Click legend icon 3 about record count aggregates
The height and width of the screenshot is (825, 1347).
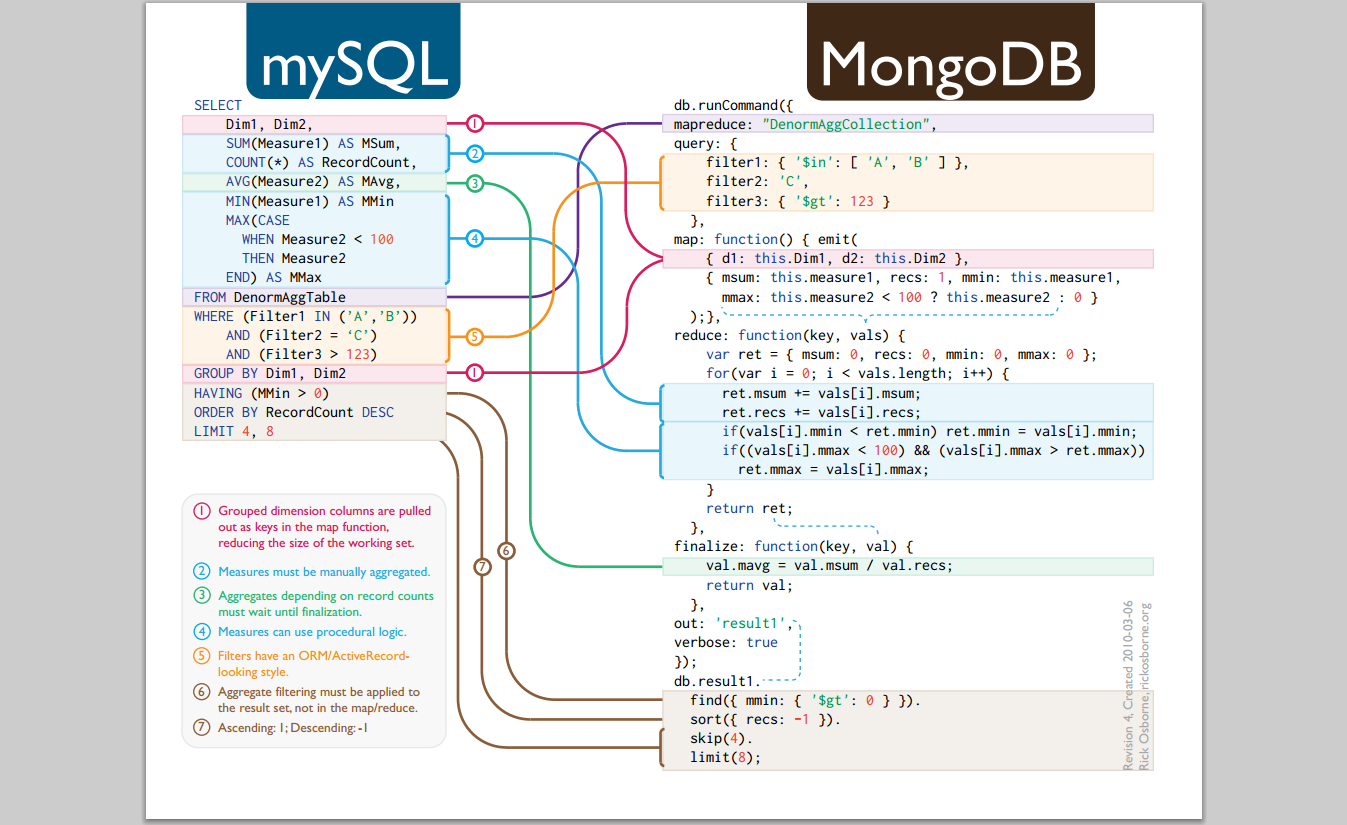[x=202, y=596]
